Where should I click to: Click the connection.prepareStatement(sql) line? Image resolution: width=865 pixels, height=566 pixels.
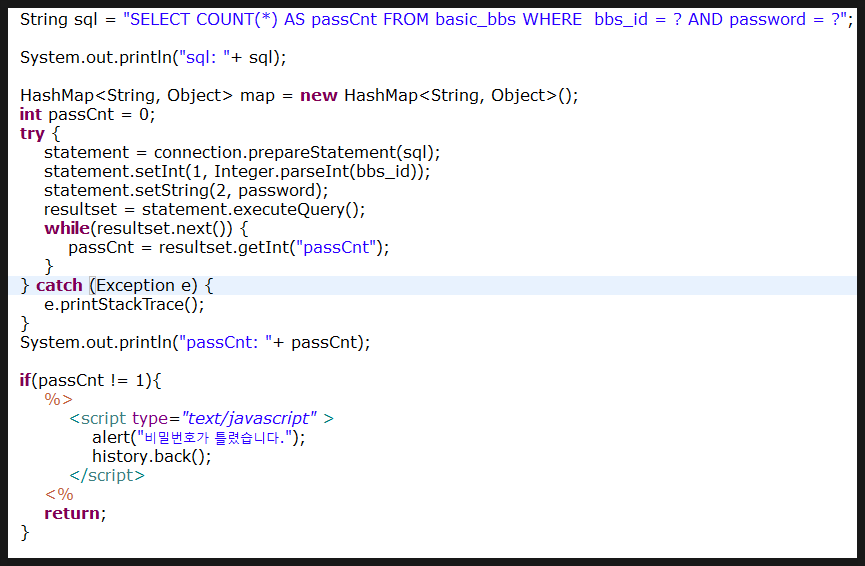(242, 153)
